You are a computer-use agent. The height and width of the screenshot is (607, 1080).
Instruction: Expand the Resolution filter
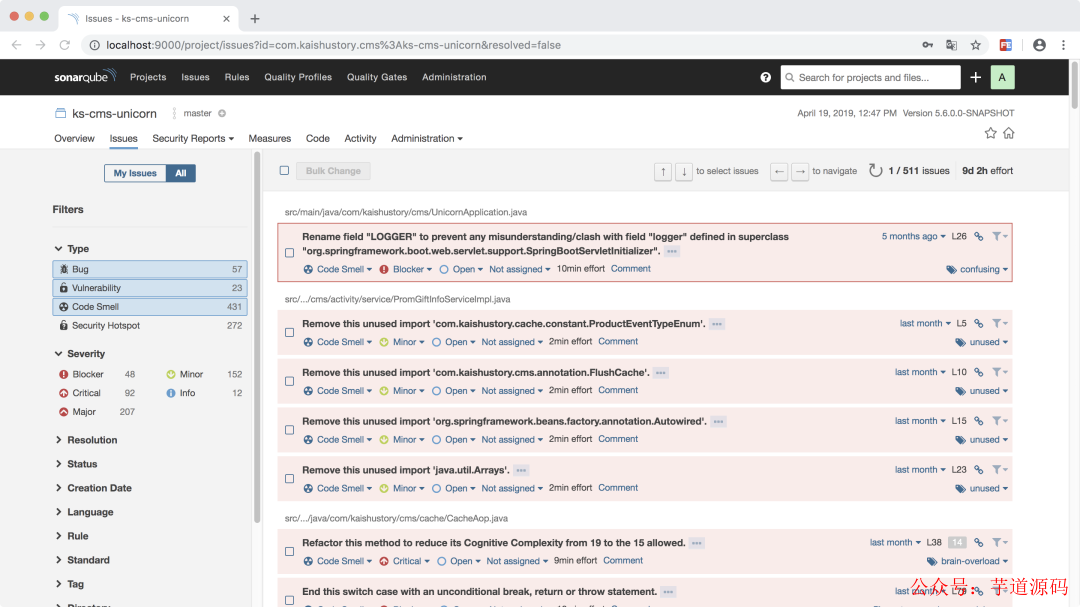tap(85, 440)
